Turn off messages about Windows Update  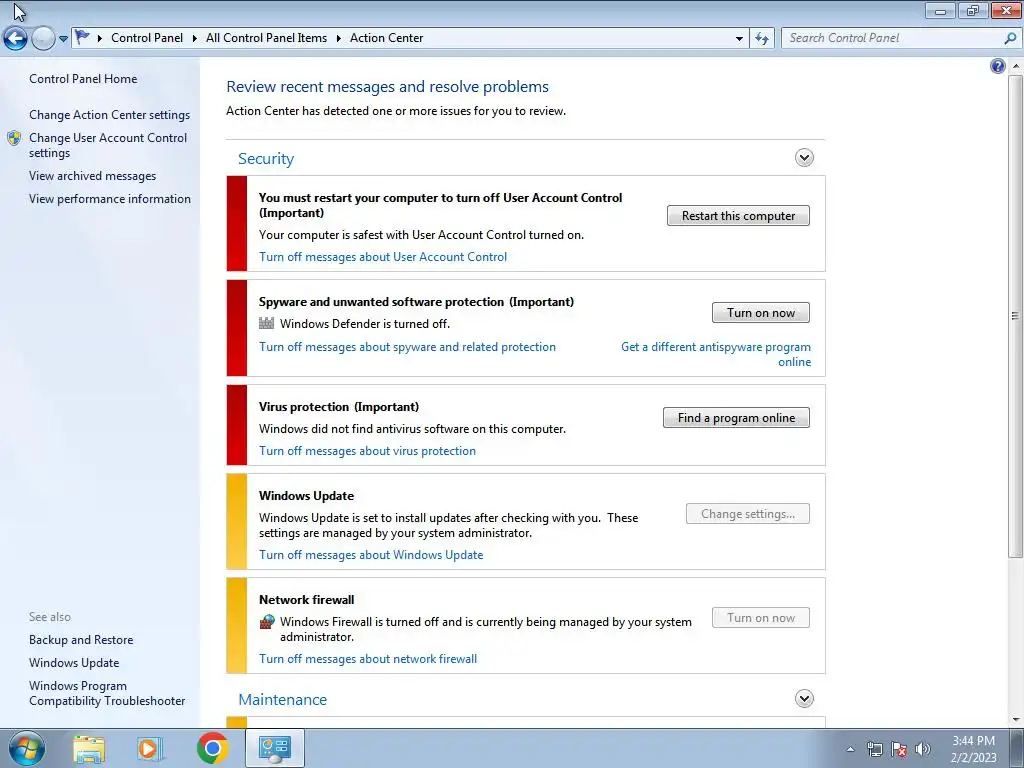(371, 554)
